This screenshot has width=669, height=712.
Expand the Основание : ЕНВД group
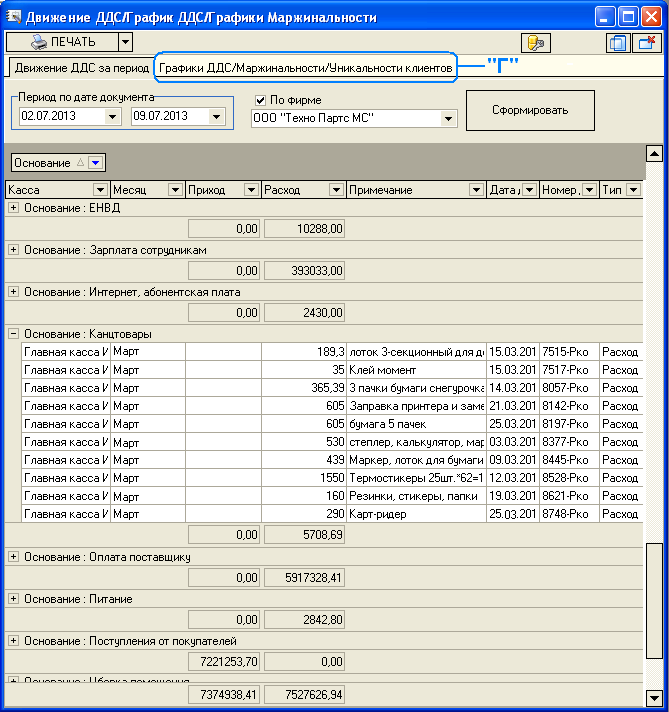(x=14, y=208)
